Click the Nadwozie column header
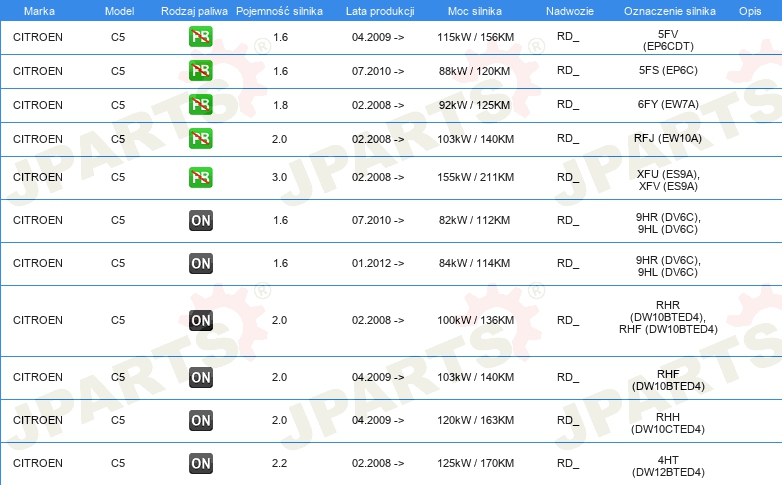782x485 pixels. (570, 11)
